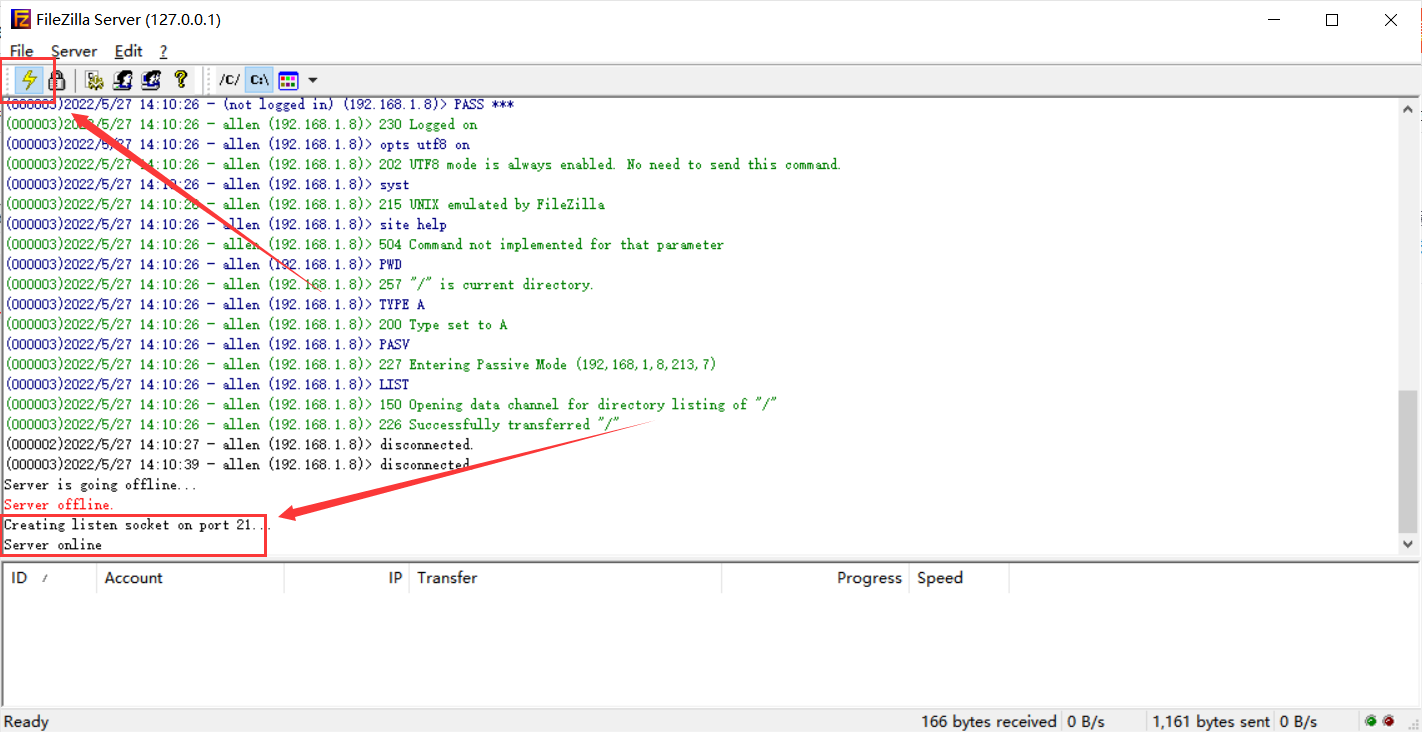The image size is (1422, 732).
Task: Select the '150 Opening data channel' log line
Action: click(391, 404)
